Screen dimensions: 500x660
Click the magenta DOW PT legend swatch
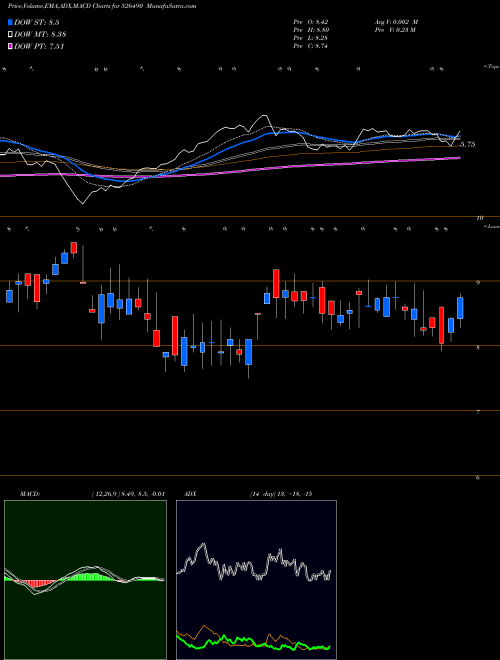(x=10, y=47)
